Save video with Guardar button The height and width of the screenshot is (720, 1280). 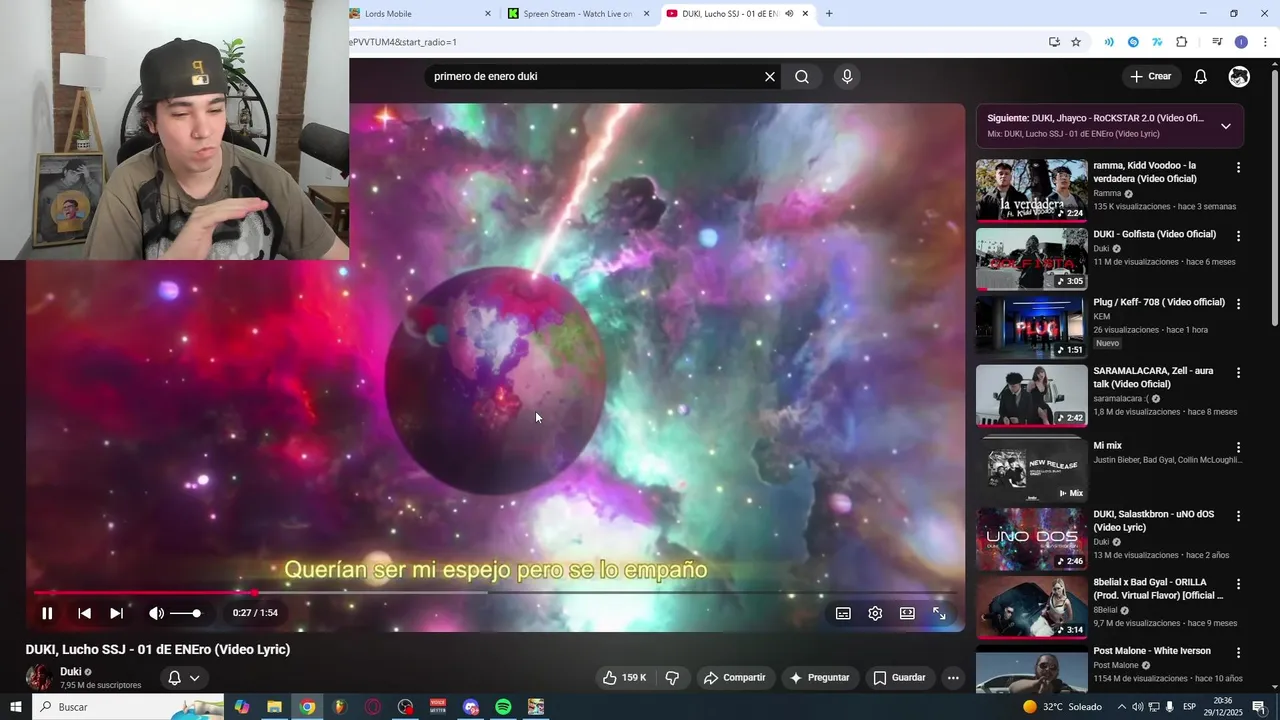(899, 678)
